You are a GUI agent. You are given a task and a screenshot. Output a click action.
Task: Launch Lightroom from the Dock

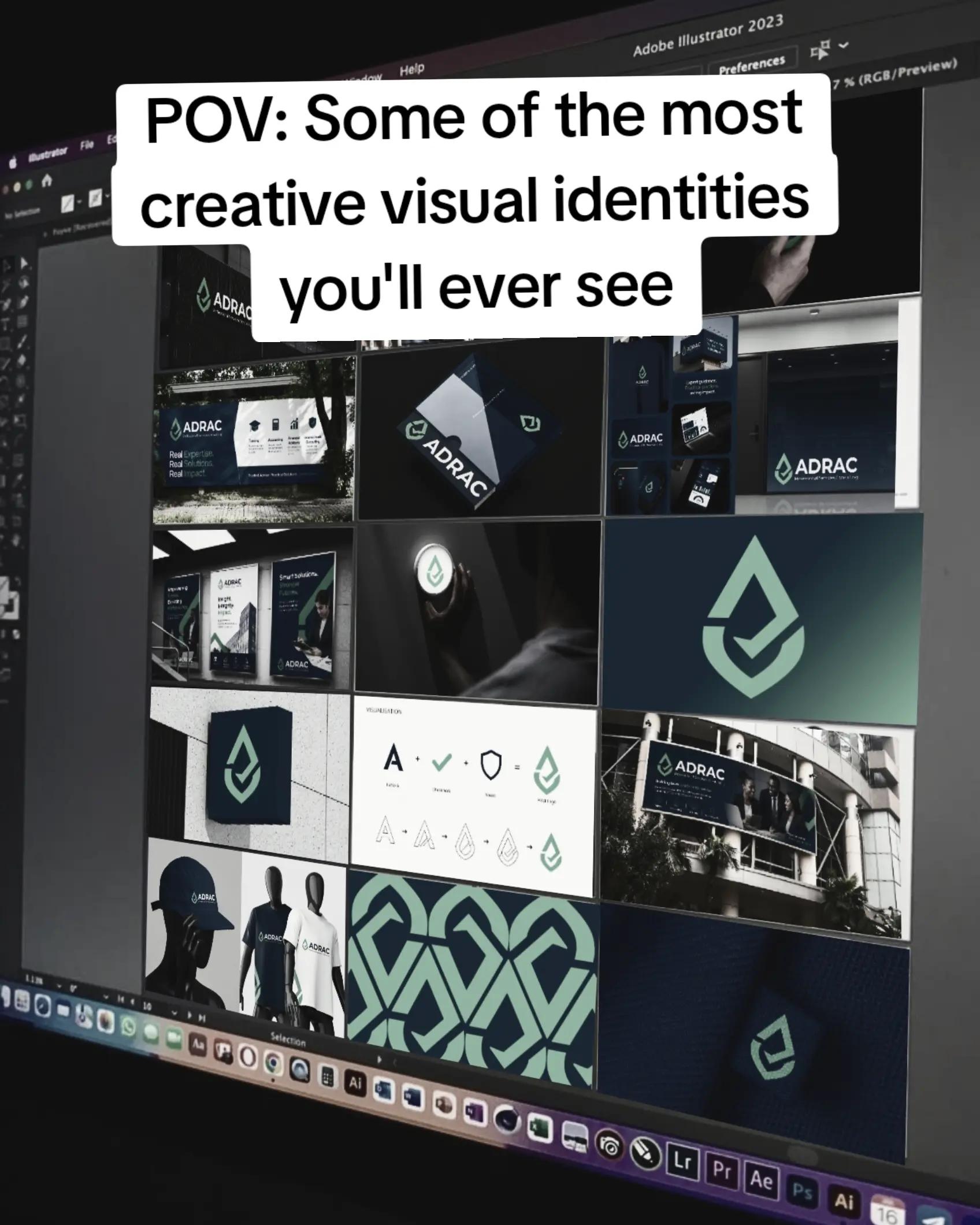tap(683, 1160)
